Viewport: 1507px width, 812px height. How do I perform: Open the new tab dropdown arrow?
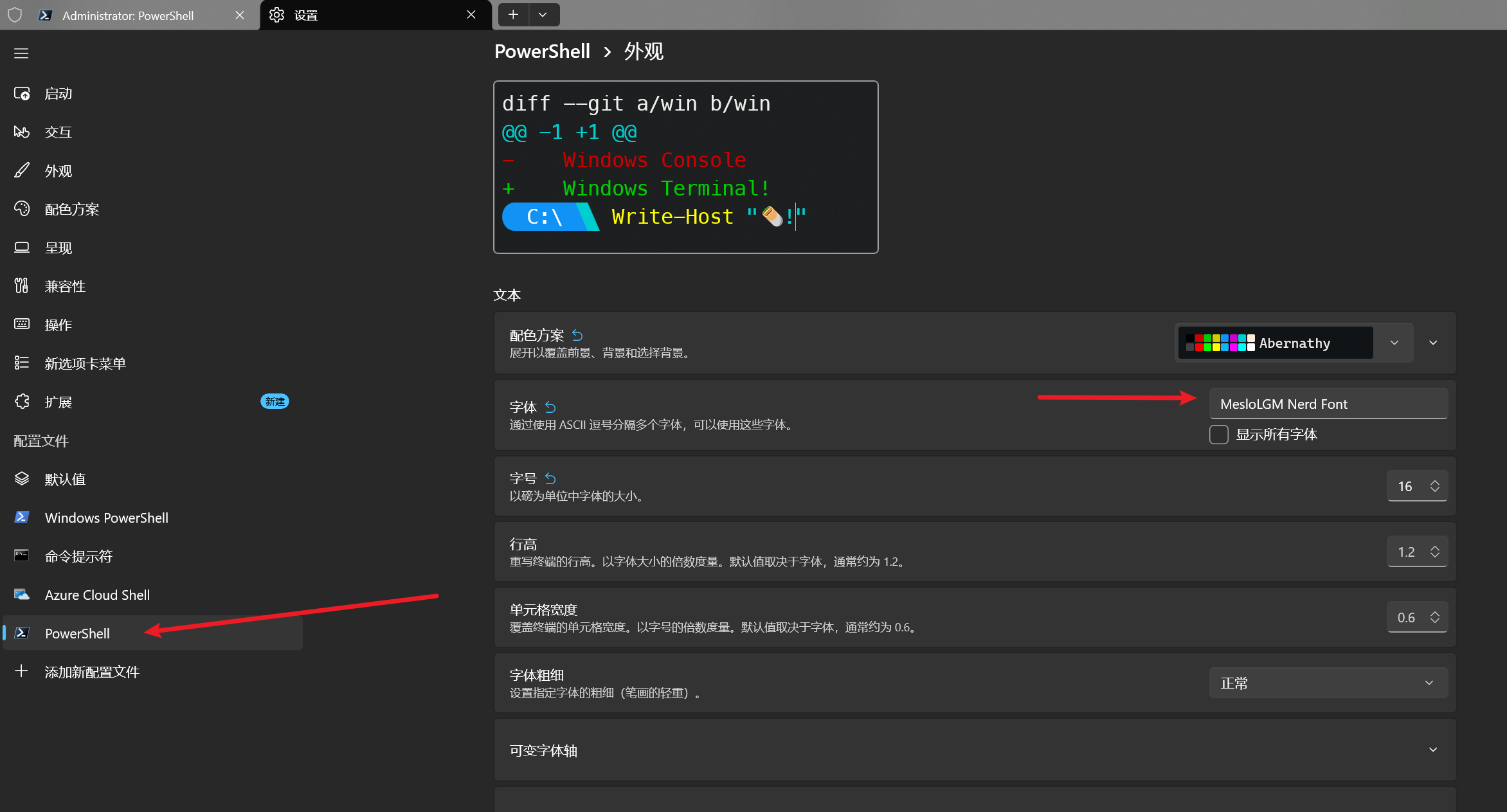point(543,15)
